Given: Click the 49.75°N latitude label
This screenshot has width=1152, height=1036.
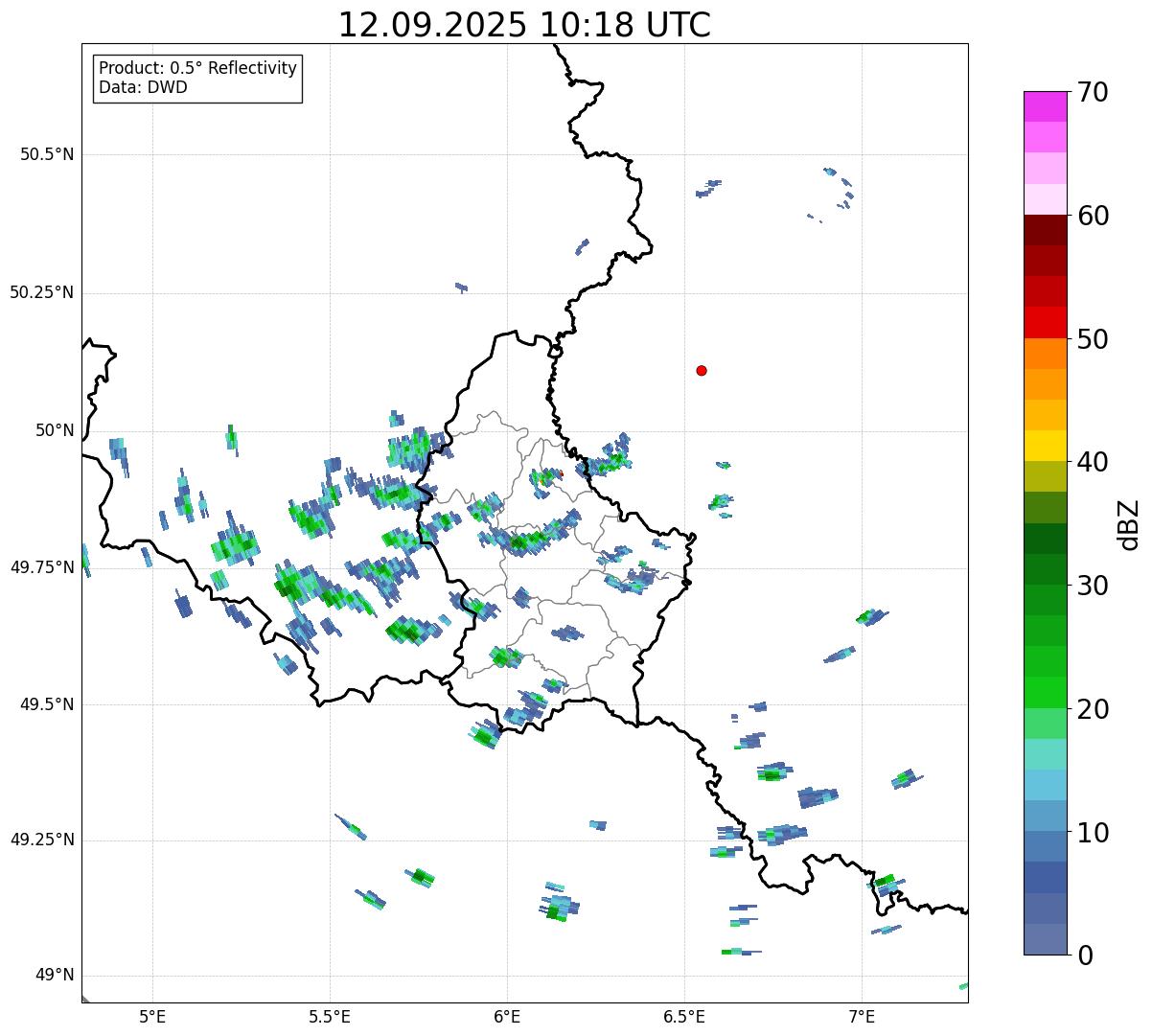Looking at the screenshot, I should tap(42, 567).
